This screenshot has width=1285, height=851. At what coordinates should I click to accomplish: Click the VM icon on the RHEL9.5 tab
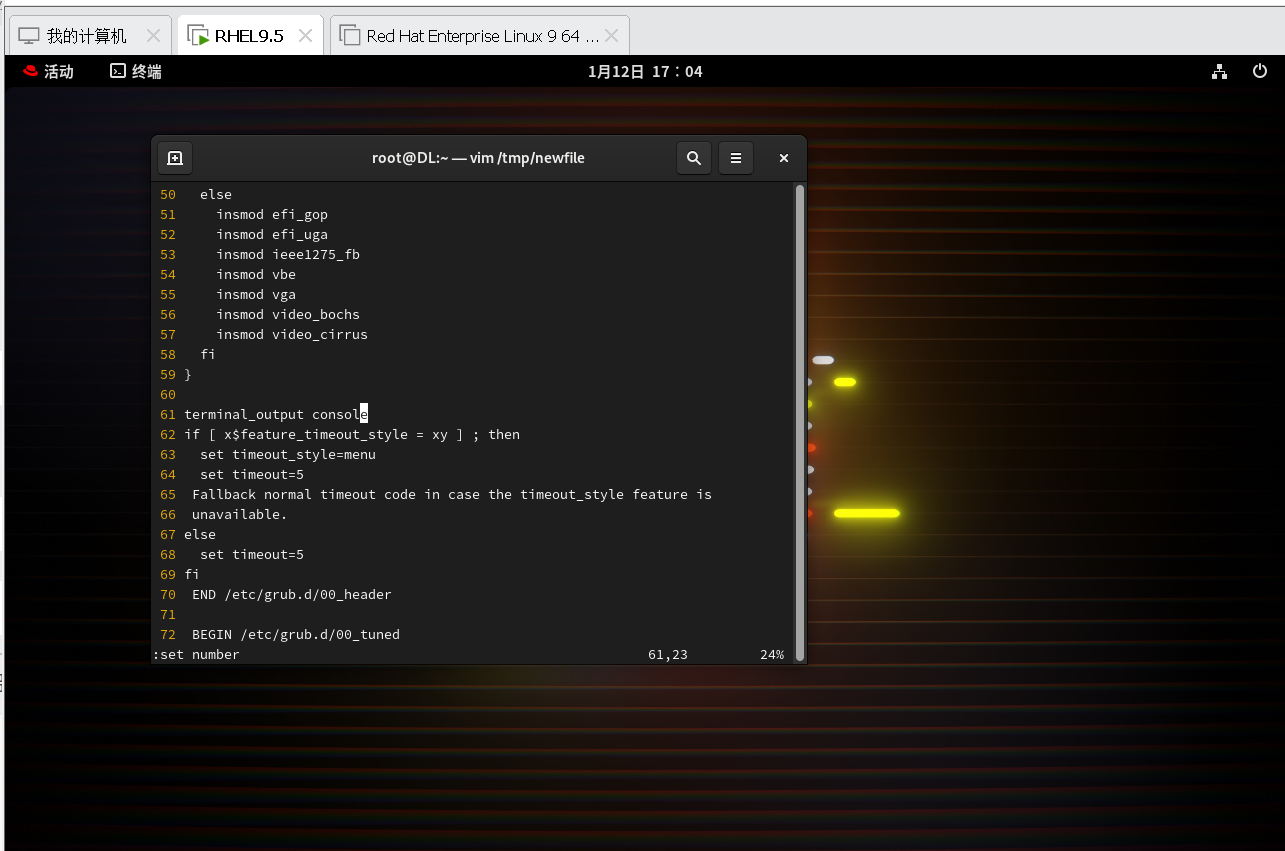coord(196,34)
